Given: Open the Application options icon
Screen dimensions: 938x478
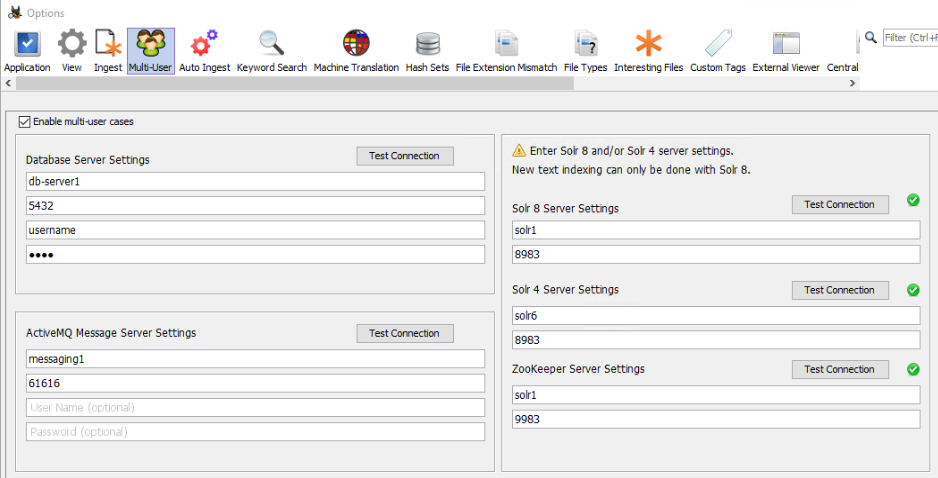Looking at the screenshot, I should pos(27,44).
